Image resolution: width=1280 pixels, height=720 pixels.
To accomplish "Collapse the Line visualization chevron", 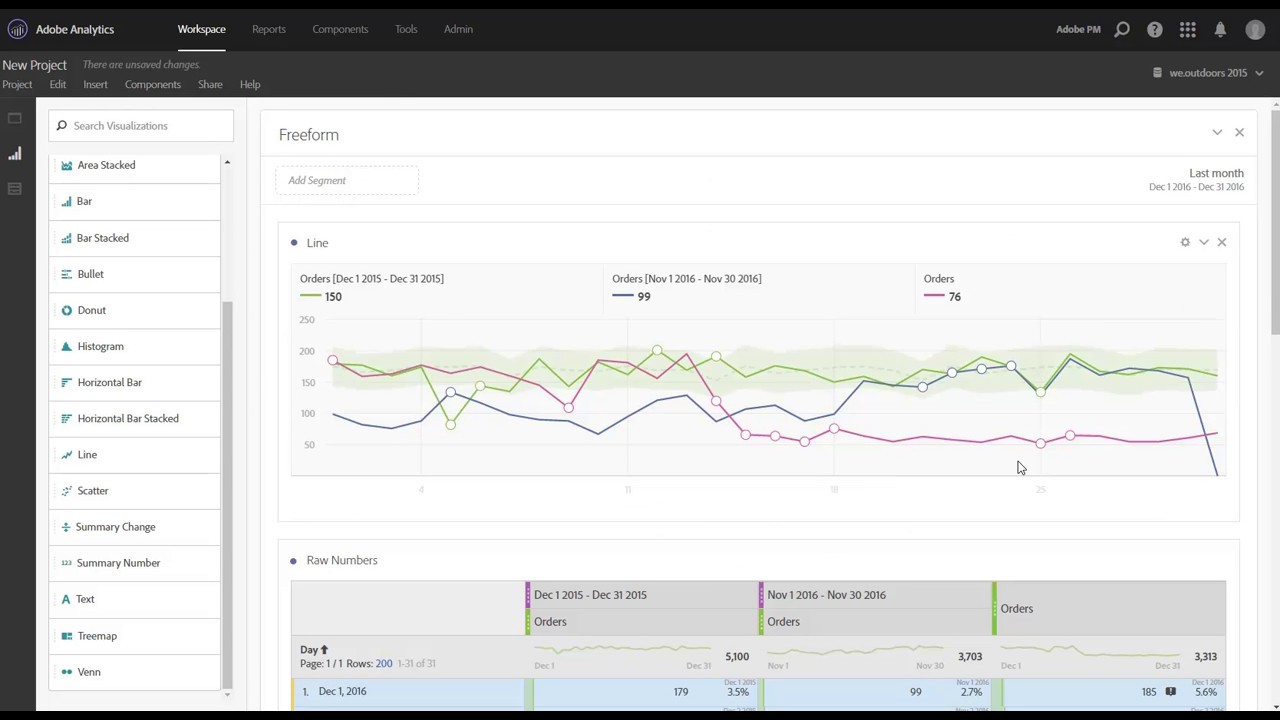I will (1204, 242).
